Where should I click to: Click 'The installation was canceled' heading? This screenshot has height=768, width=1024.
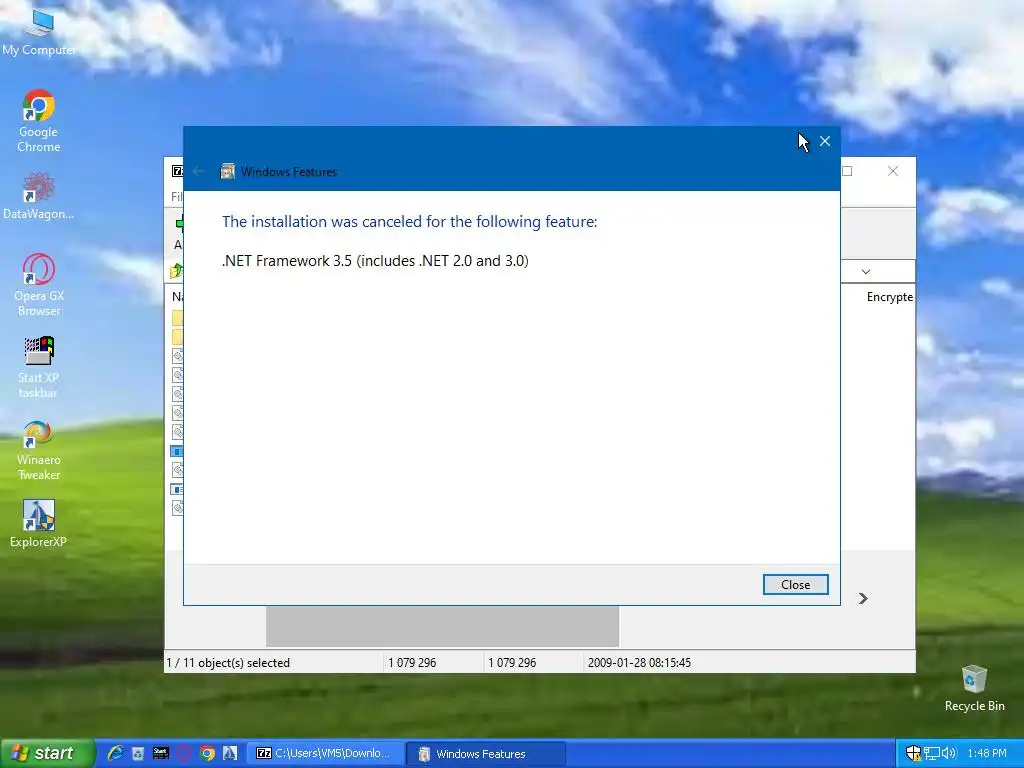tap(409, 221)
